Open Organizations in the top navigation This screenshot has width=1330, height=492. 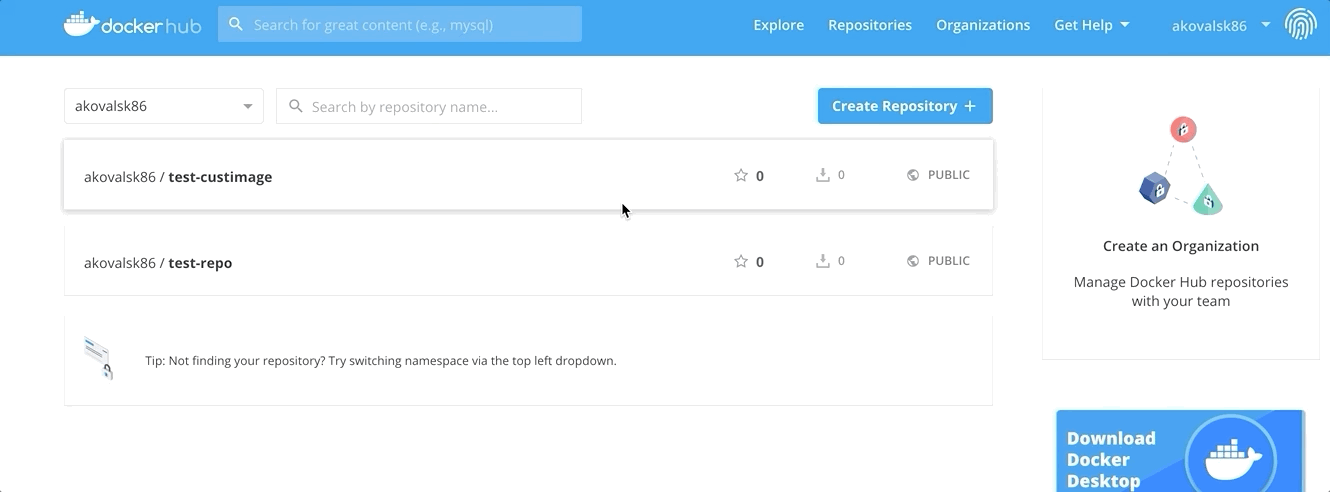[983, 25]
